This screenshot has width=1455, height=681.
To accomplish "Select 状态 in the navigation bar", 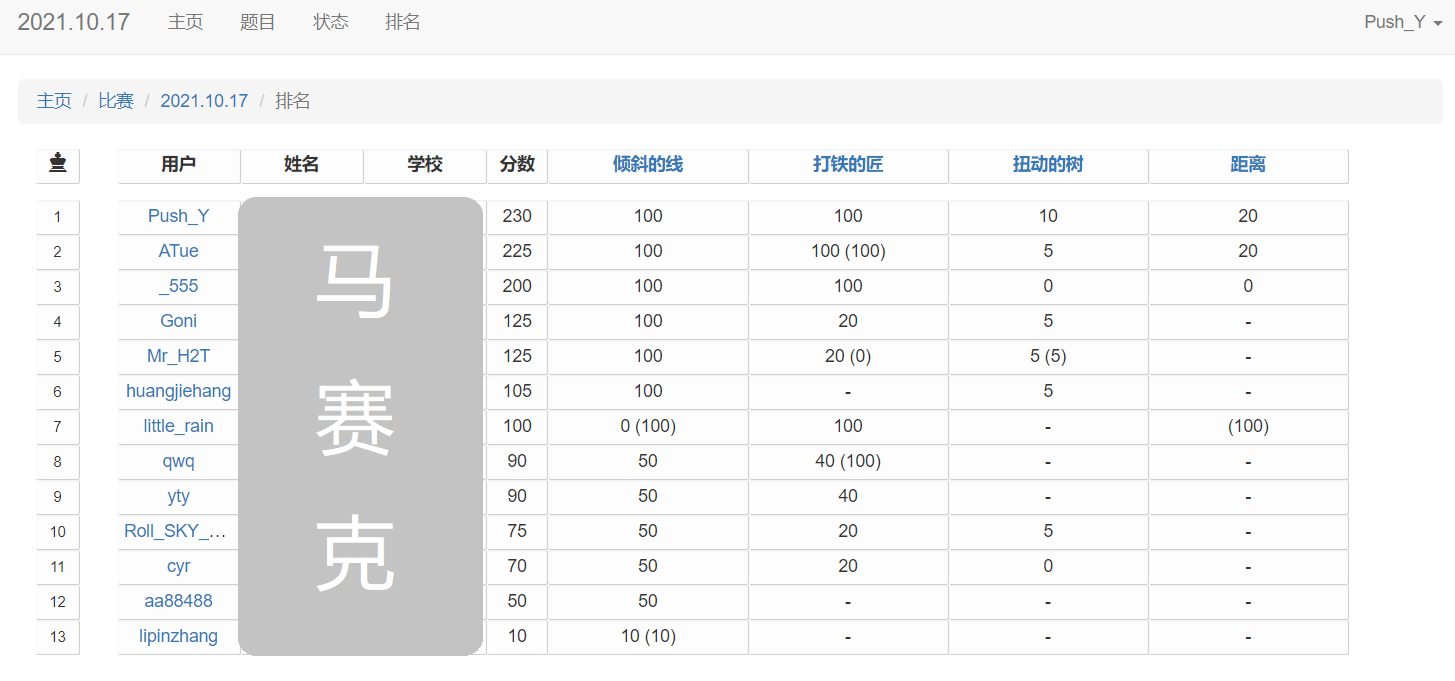I will point(330,22).
